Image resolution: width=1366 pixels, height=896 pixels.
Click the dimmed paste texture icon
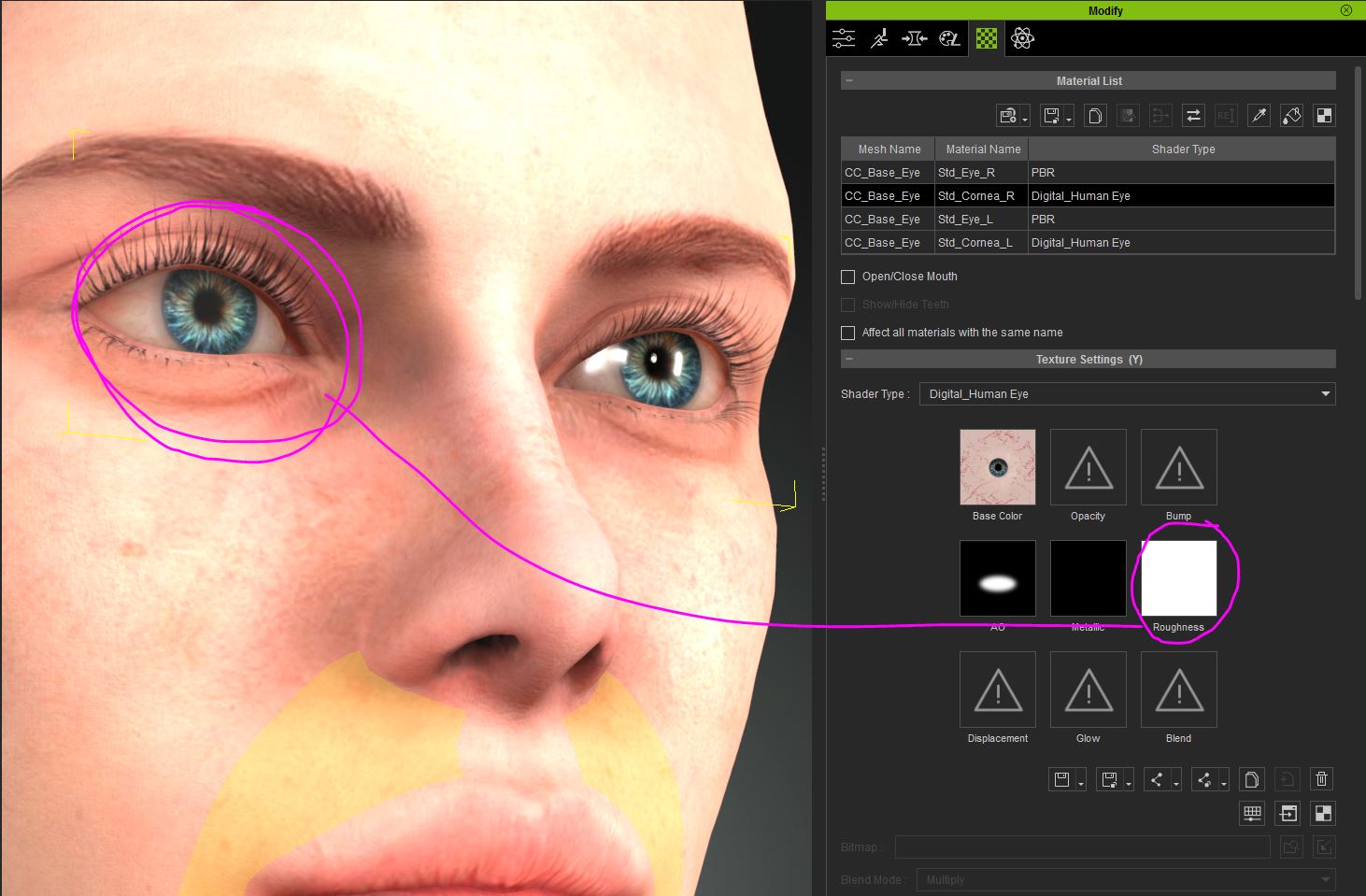point(1287,779)
